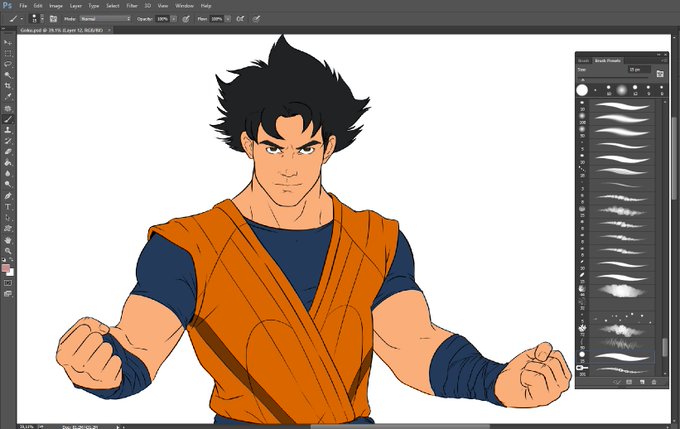Open the Image menu
680x429 pixels.
(56, 6)
